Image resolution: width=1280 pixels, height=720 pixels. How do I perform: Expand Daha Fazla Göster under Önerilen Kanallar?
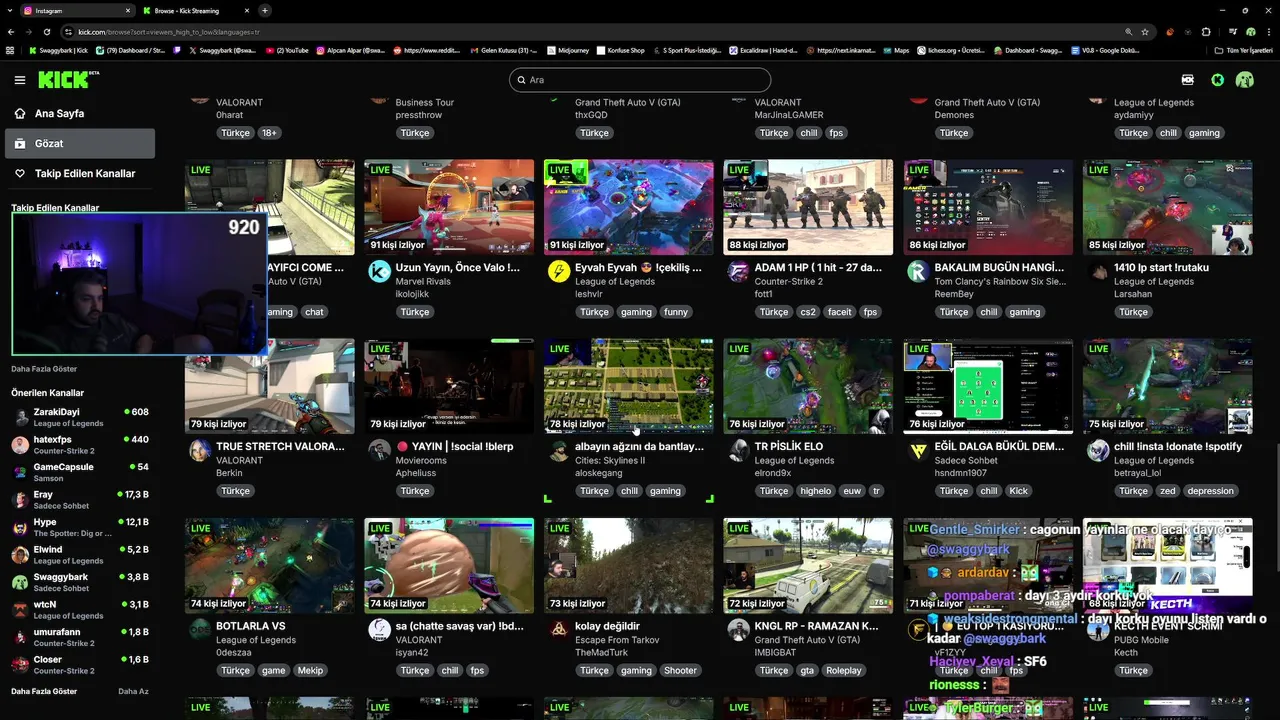click(44, 691)
